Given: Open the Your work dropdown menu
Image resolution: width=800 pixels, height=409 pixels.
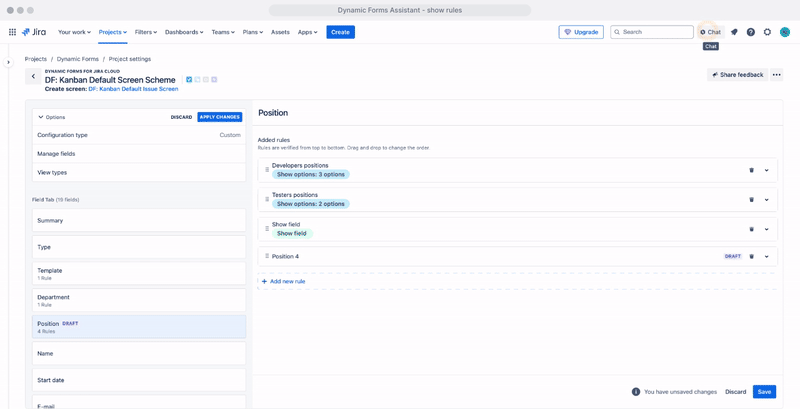Looking at the screenshot, I should (74, 32).
